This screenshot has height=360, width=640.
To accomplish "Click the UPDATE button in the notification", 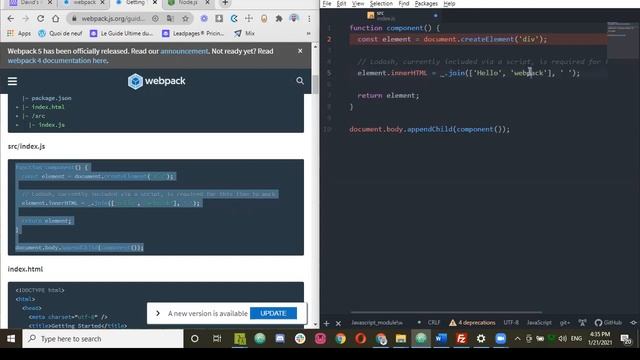I will point(273,313).
